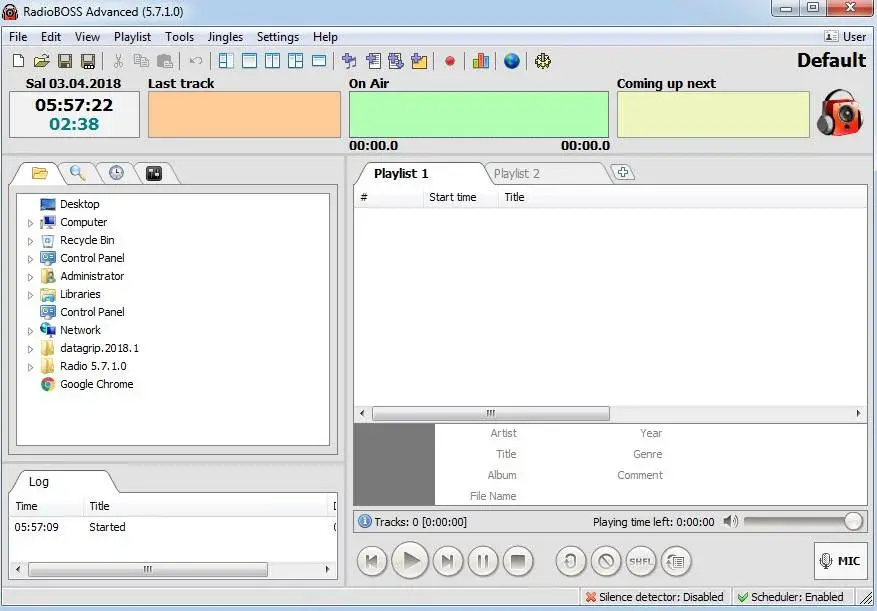877x611 pixels.
Task: Expand the Libraries tree node
Action: [31, 294]
